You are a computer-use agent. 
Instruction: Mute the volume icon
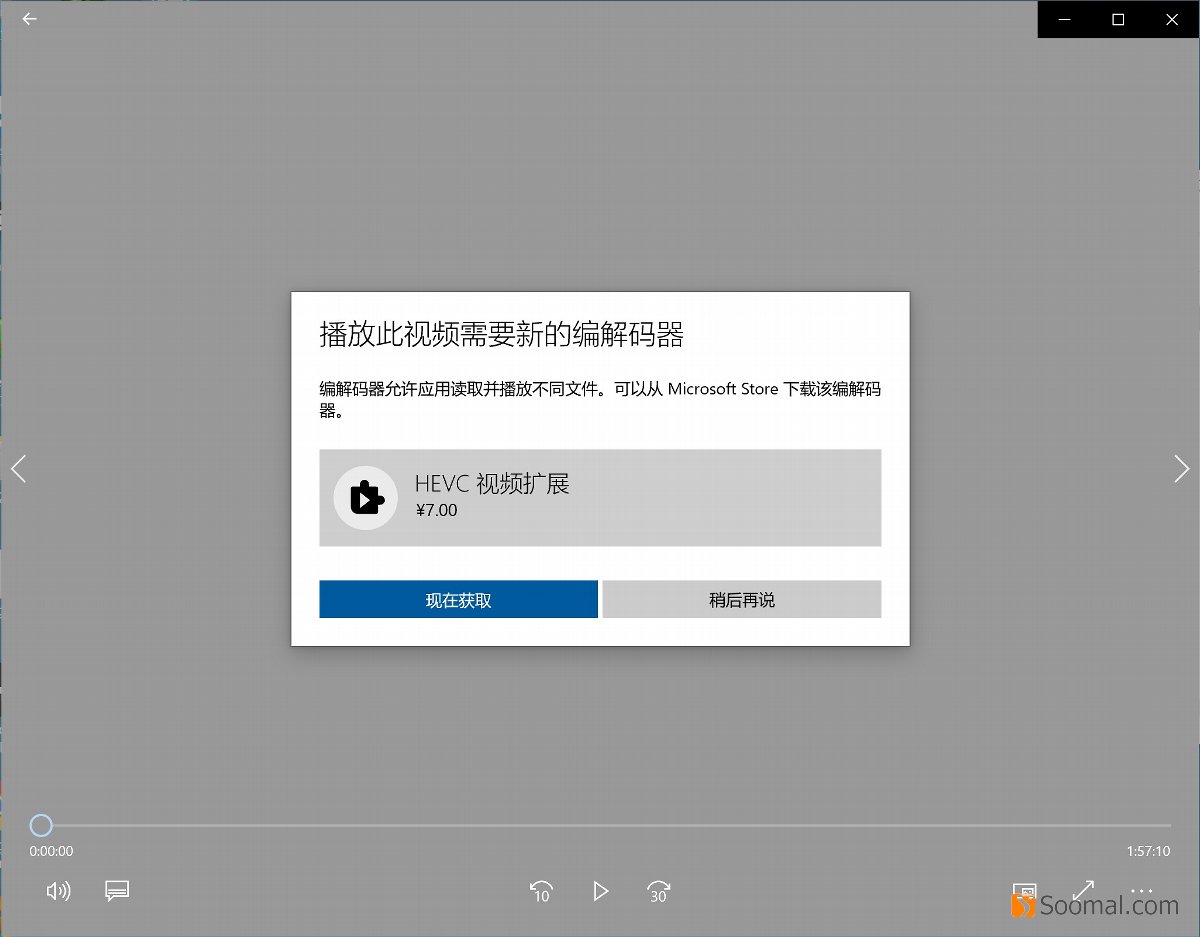(x=59, y=891)
